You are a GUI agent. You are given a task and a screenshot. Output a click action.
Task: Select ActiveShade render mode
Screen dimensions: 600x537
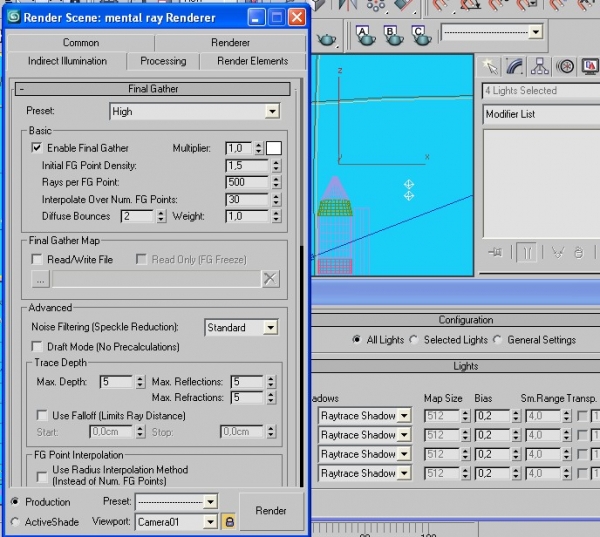pos(15,522)
